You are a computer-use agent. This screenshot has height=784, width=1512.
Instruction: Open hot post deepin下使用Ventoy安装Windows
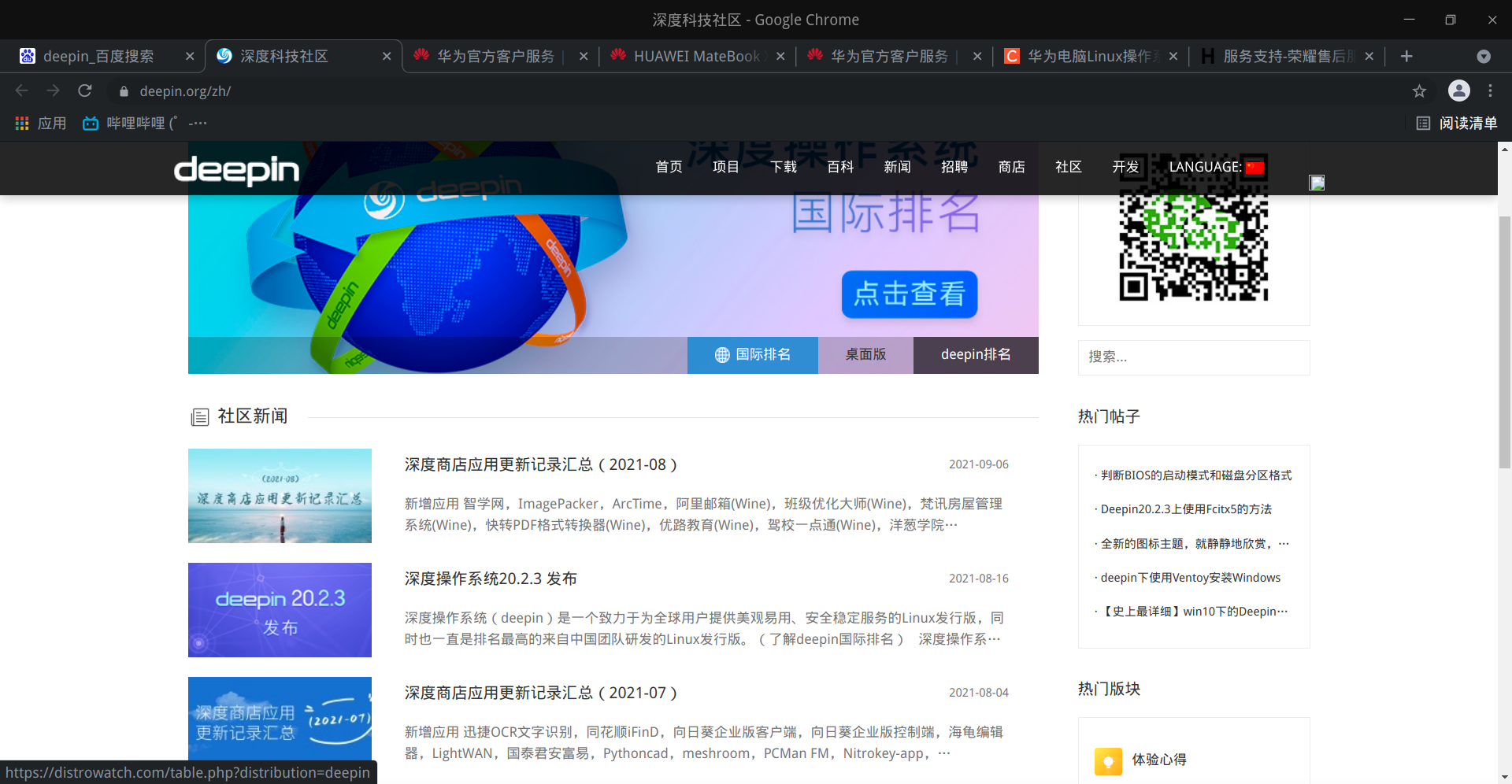[1191, 578]
